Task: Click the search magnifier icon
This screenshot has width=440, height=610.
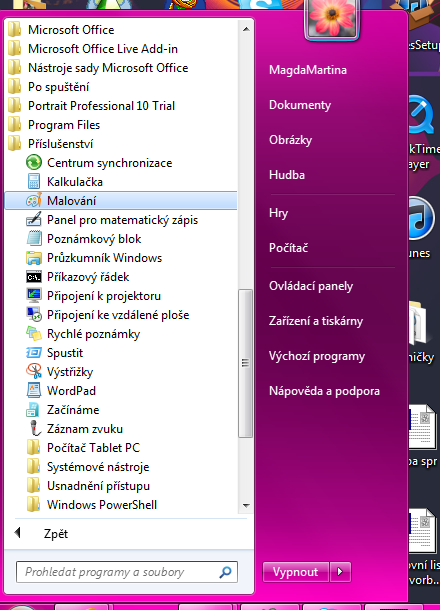Action: pos(226,572)
